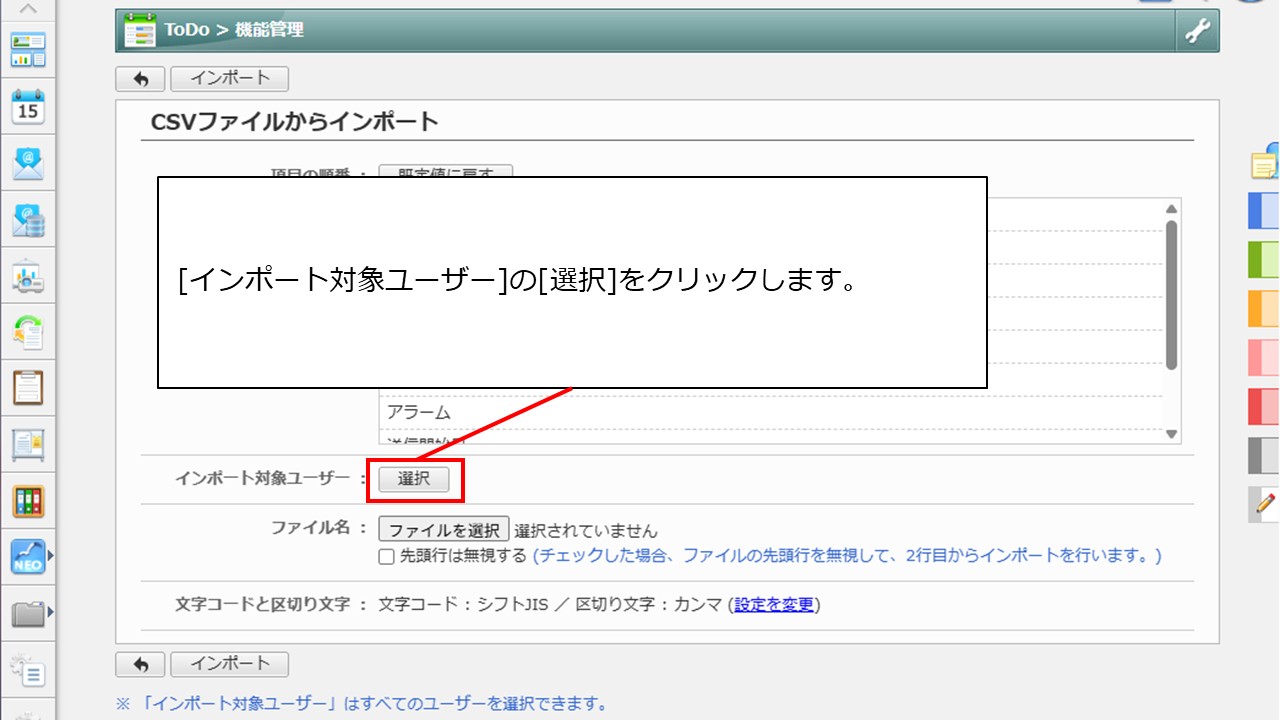The height and width of the screenshot is (720, 1280).
Task: Open the 設定を変更 link
Action: click(774, 605)
